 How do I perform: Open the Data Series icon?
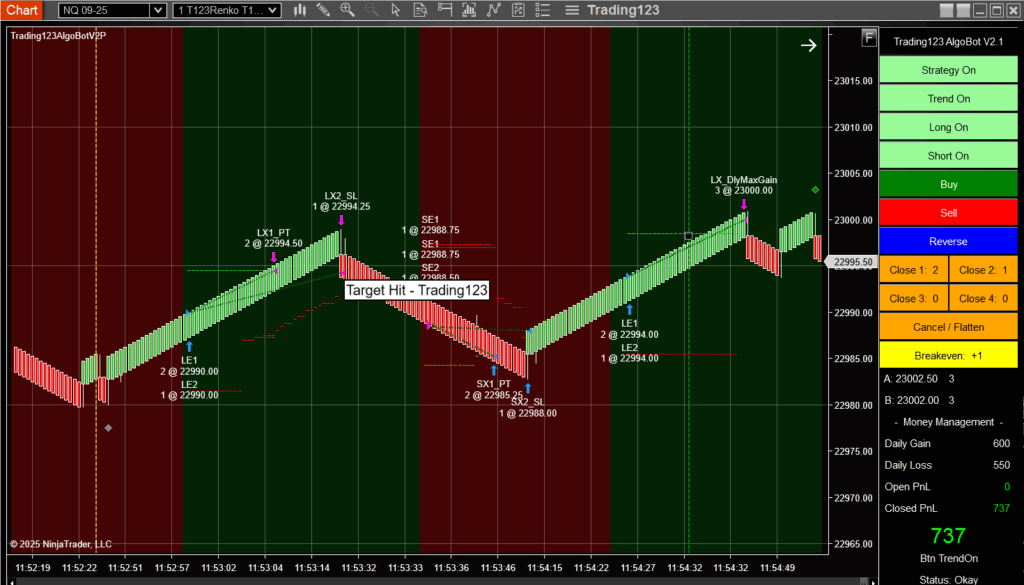[469, 10]
